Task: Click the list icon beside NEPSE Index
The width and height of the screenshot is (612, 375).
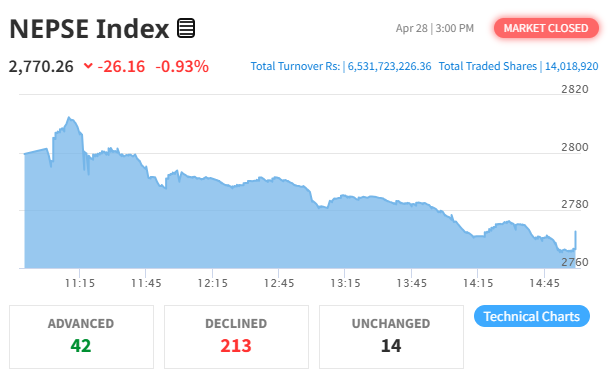Action: (x=186, y=28)
